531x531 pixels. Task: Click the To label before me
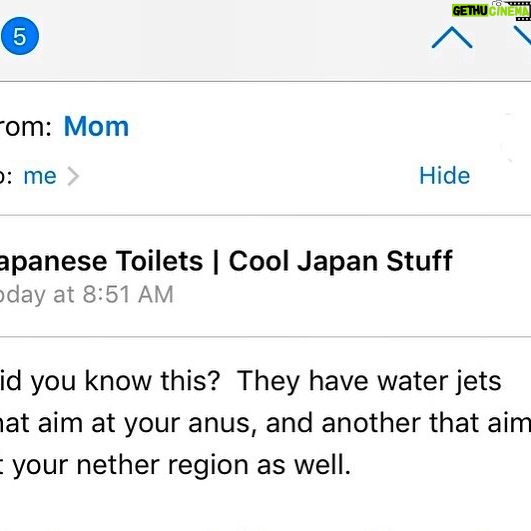[x=6, y=177]
